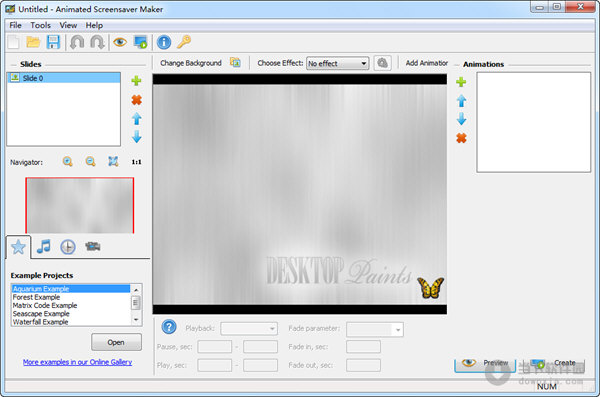Open the File menu
This screenshot has width=600, height=397.
(x=15, y=25)
